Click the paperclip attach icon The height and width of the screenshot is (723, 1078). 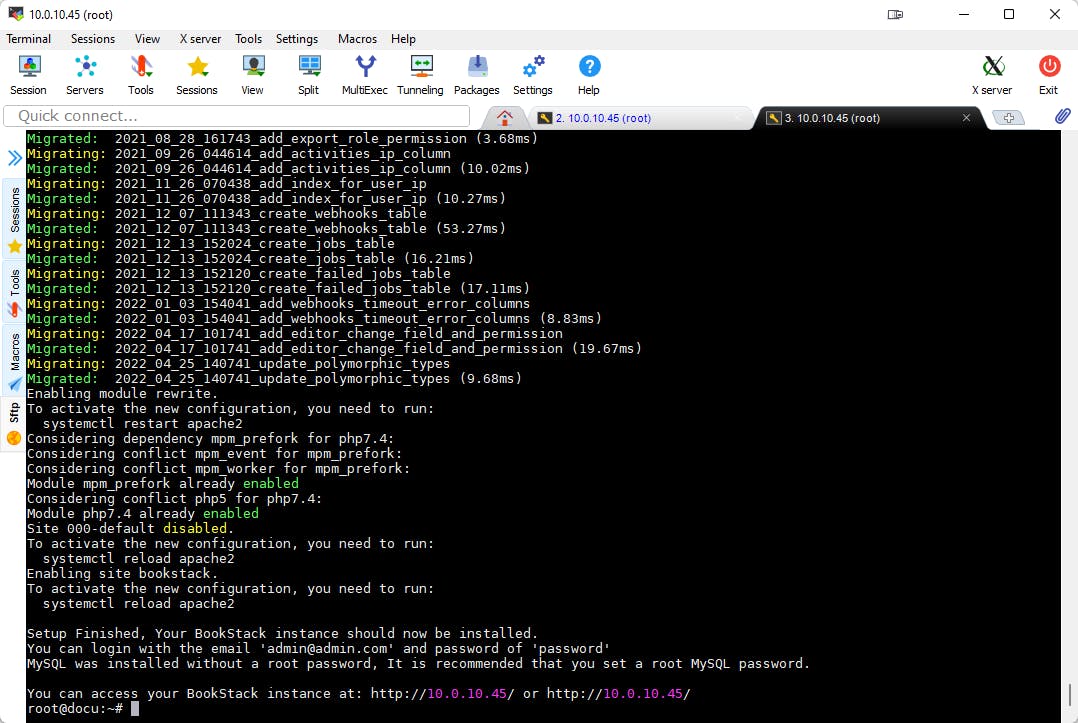(1062, 117)
